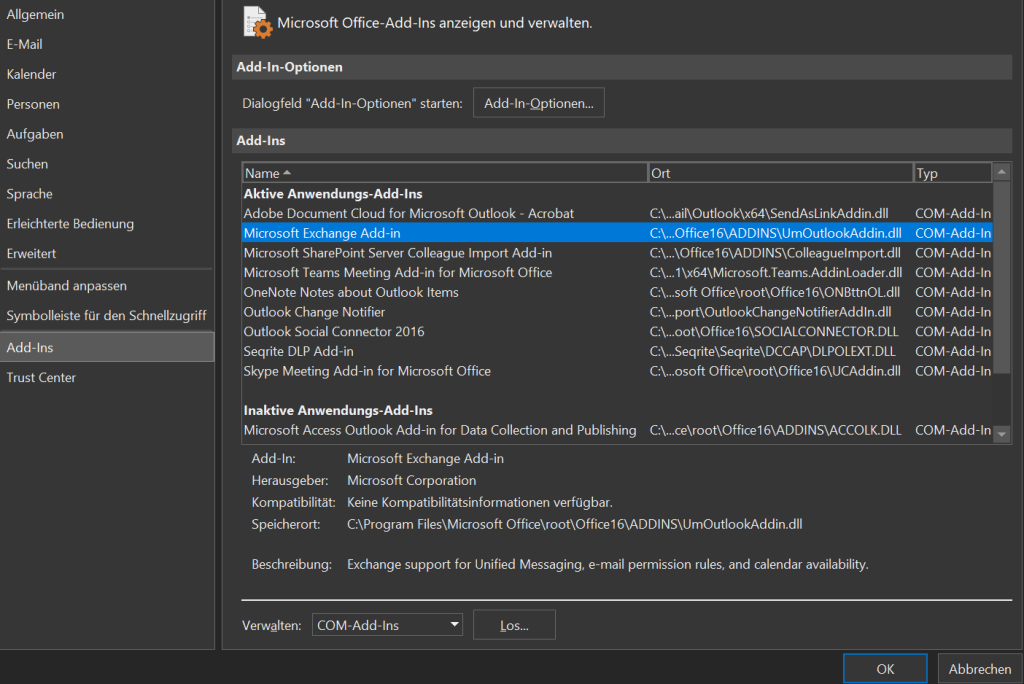
Task: Click the ONBttnOL.dll location cell
Action: 775,292
